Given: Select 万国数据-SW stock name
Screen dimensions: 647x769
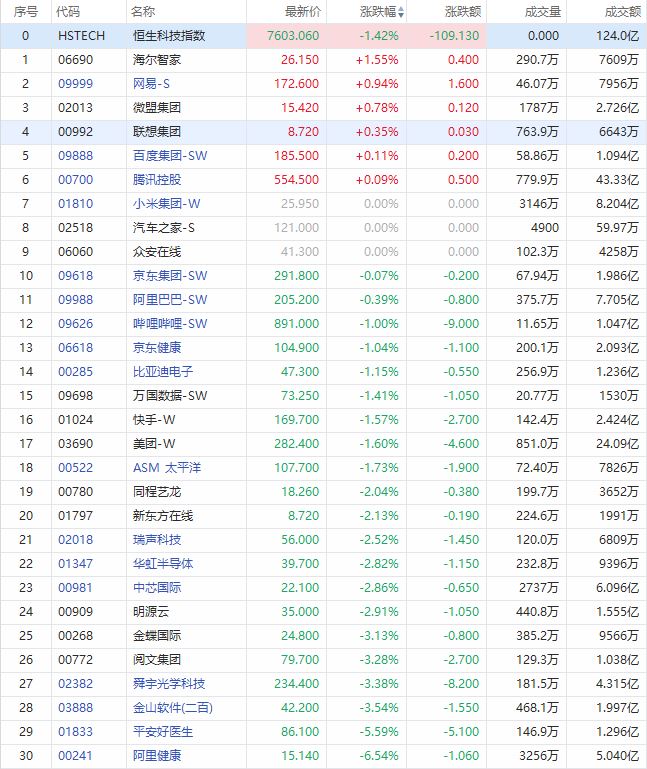Looking at the screenshot, I should [170, 396].
